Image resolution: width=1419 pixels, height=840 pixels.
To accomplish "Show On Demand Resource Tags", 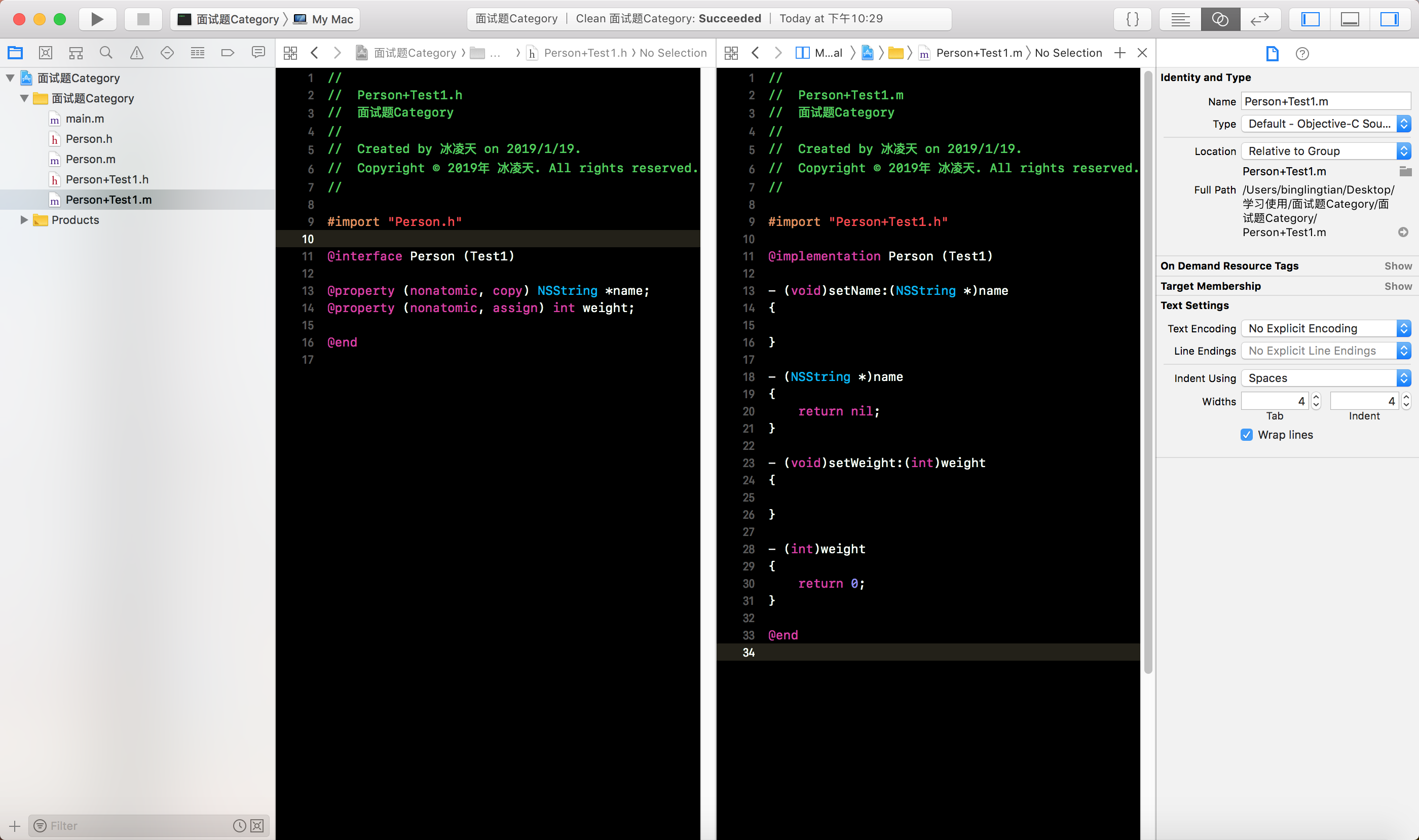I will tap(1398, 266).
